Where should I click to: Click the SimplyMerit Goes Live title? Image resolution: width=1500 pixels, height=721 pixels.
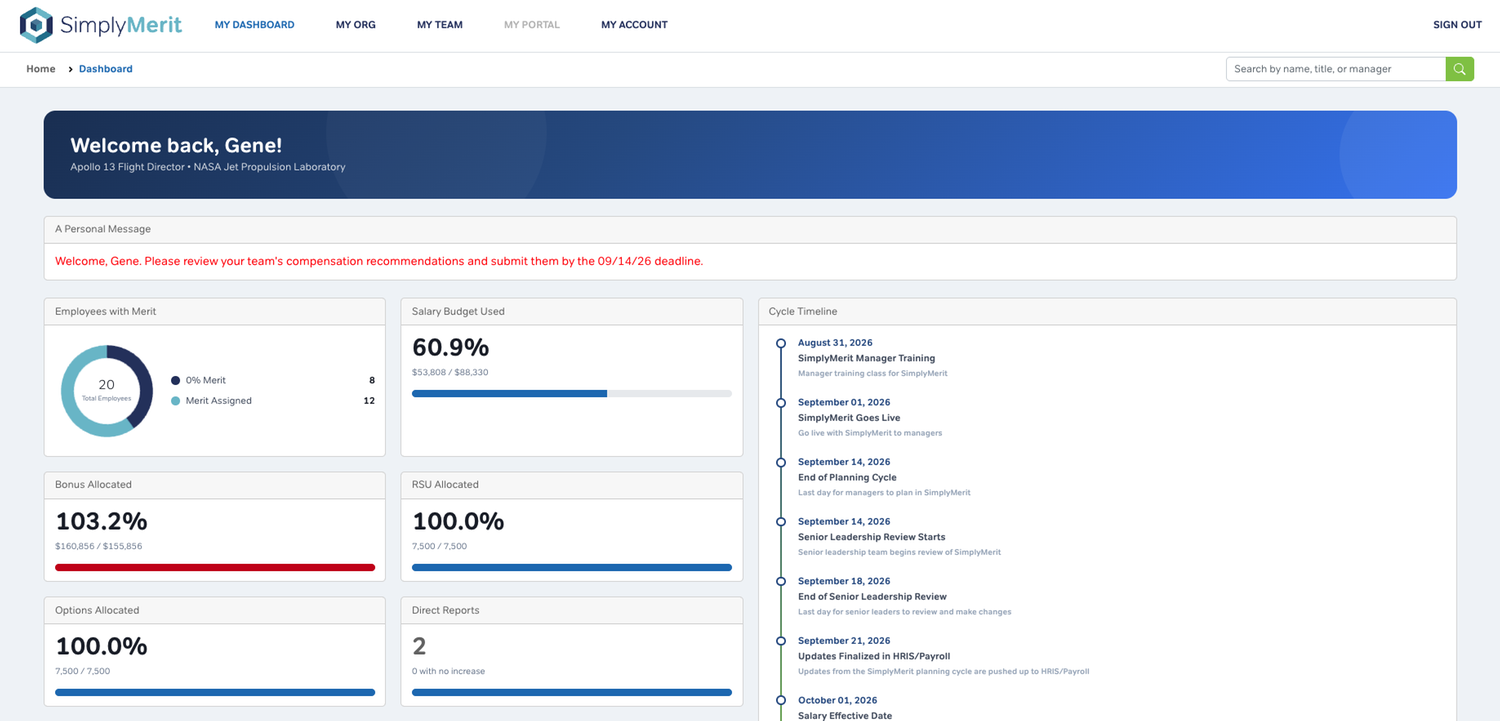click(849, 418)
